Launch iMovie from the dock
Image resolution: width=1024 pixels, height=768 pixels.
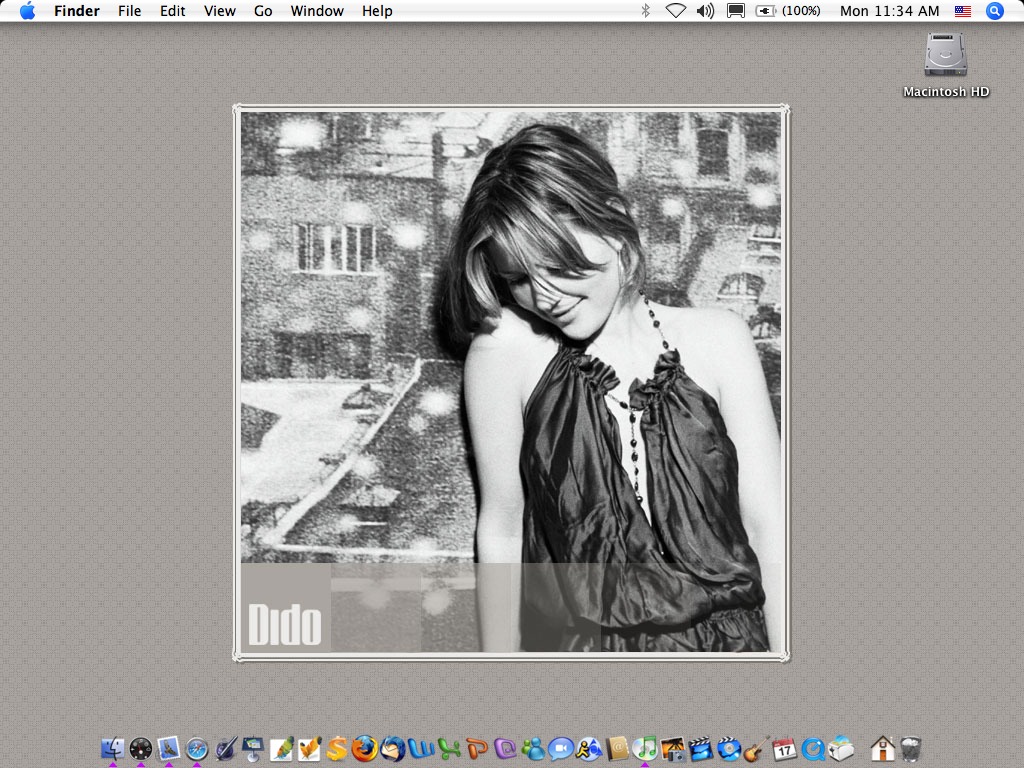pos(701,748)
